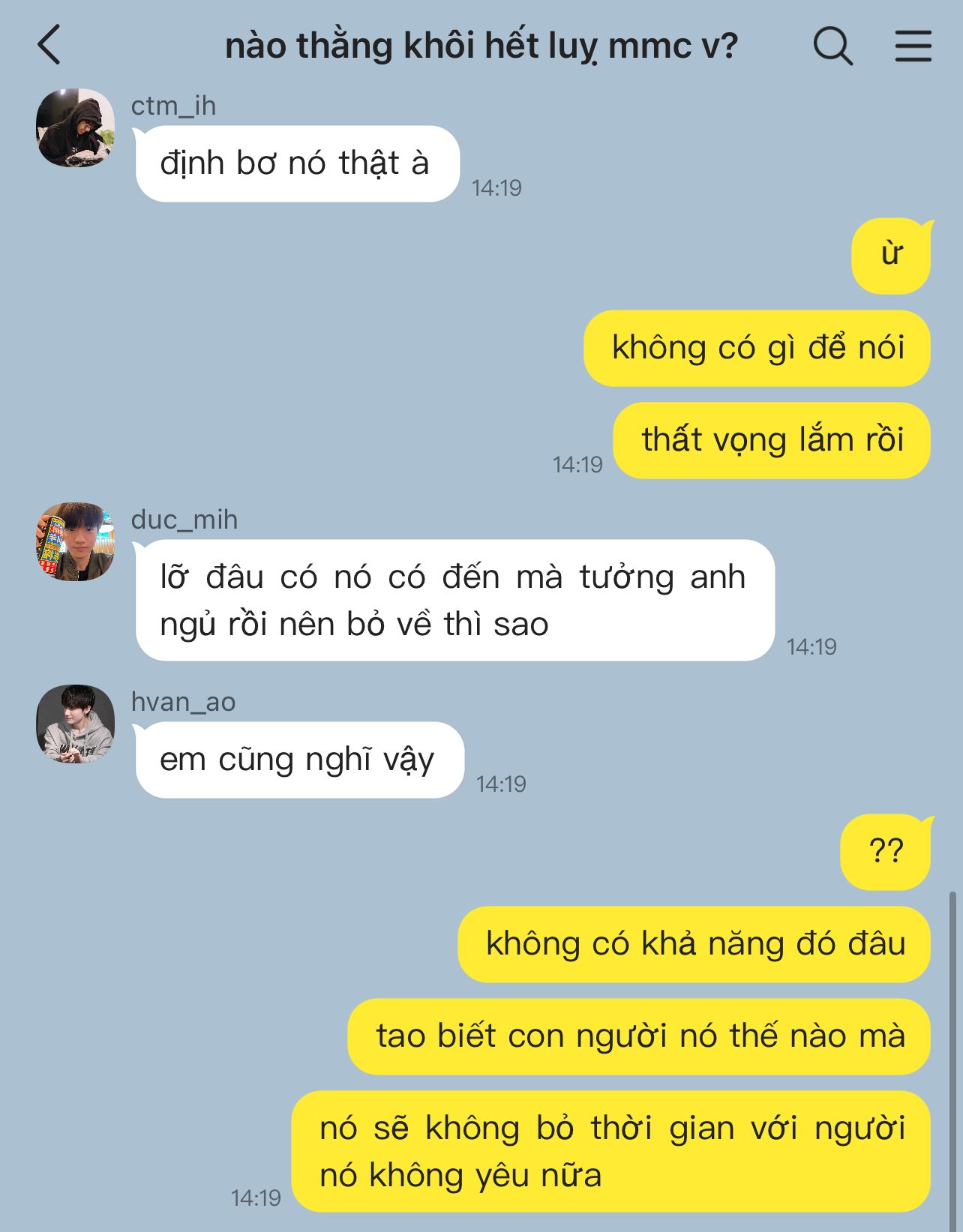
Task: Select the "không có khả năng đó đâu" bubble
Action: tap(694, 944)
